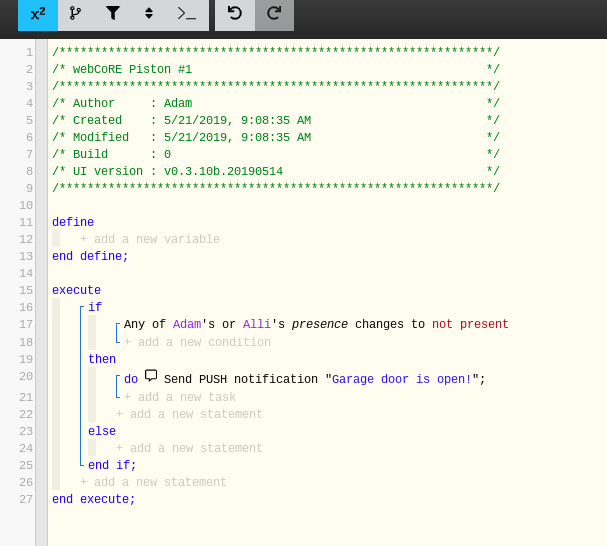The width and height of the screenshot is (607, 546).
Task: Toggle the x² variables view button
Action: [x=38, y=14]
